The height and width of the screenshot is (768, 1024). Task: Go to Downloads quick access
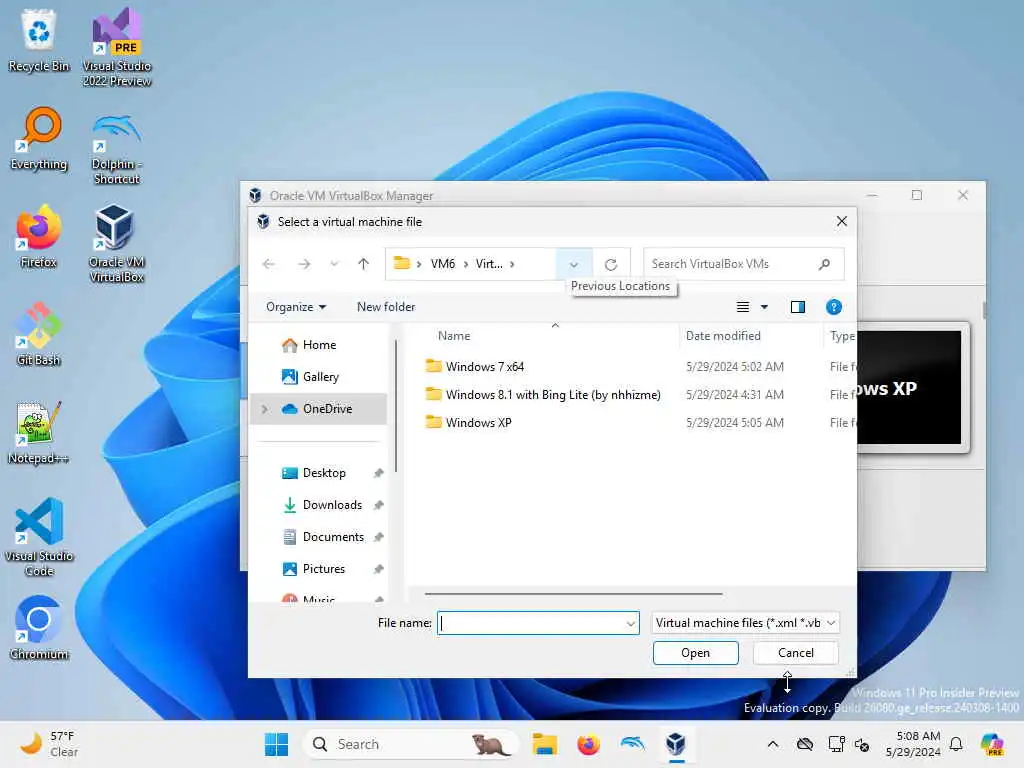click(318, 505)
